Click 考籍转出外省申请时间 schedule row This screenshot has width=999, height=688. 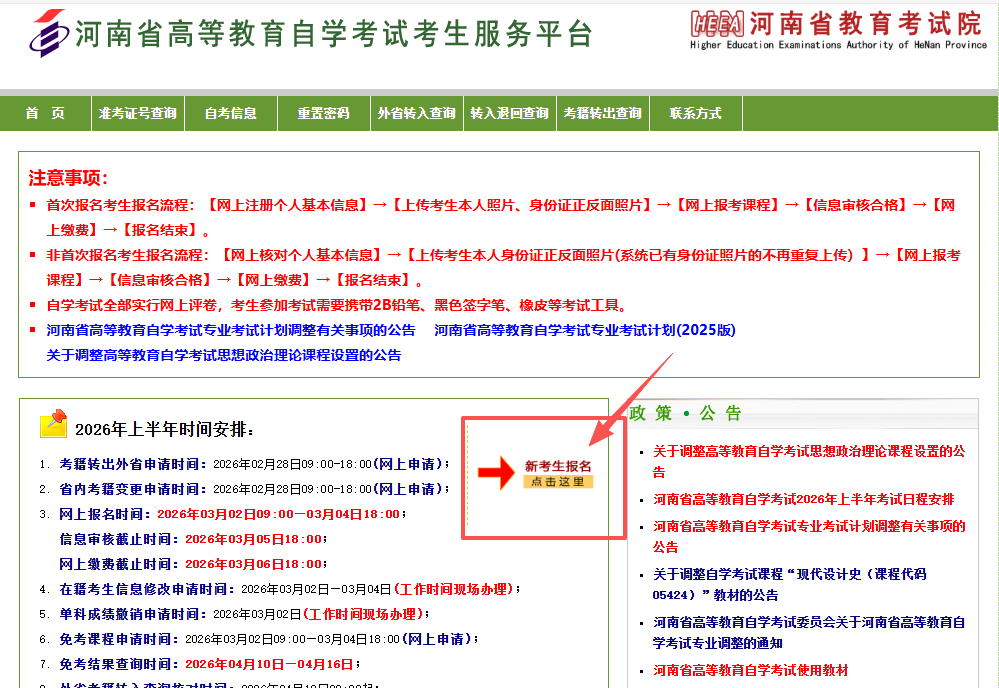coord(254,464)
